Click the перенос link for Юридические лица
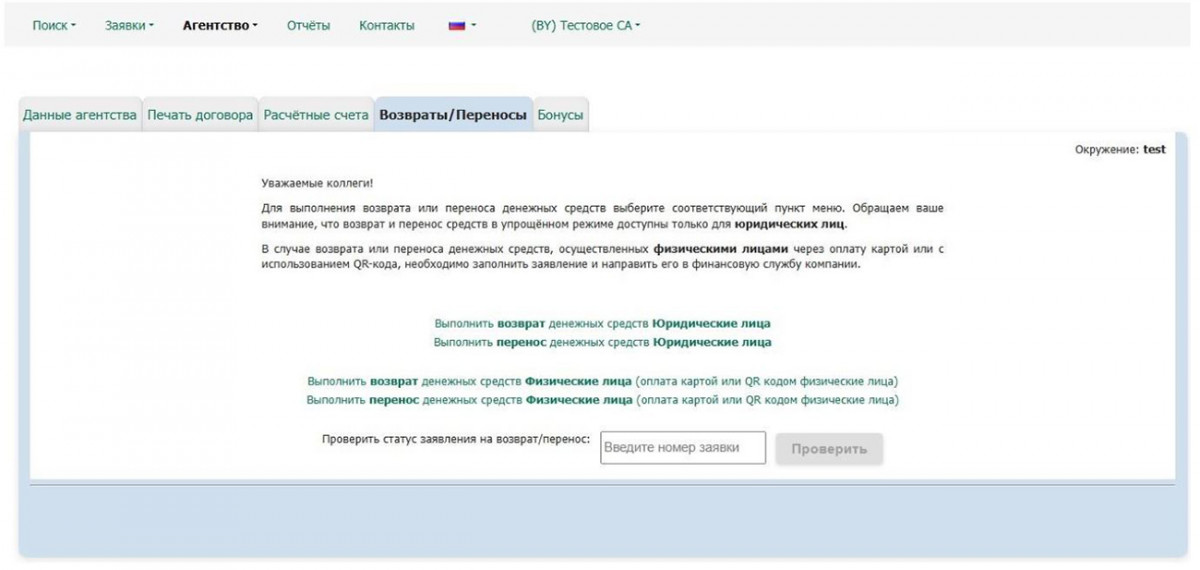 click(x=602, y=342)
